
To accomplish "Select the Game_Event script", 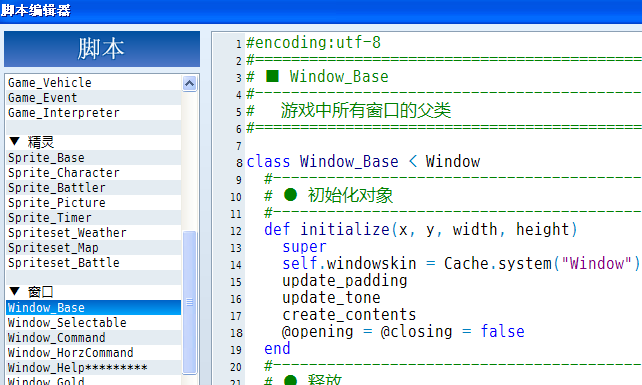I will 94,98.
